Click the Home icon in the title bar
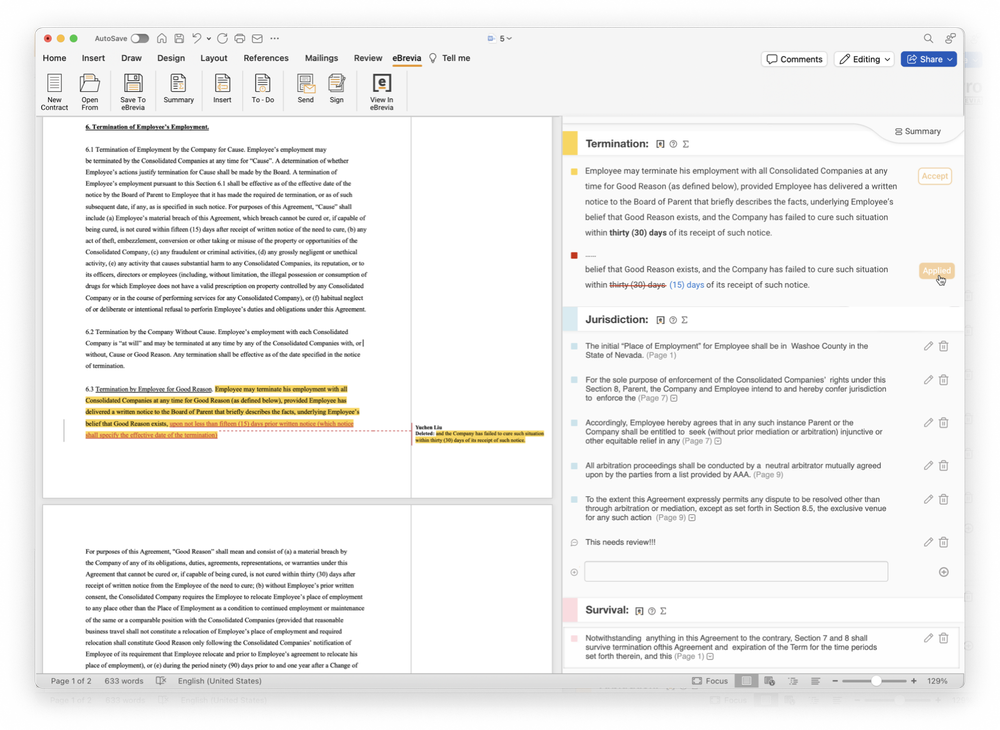 point(162,38)
